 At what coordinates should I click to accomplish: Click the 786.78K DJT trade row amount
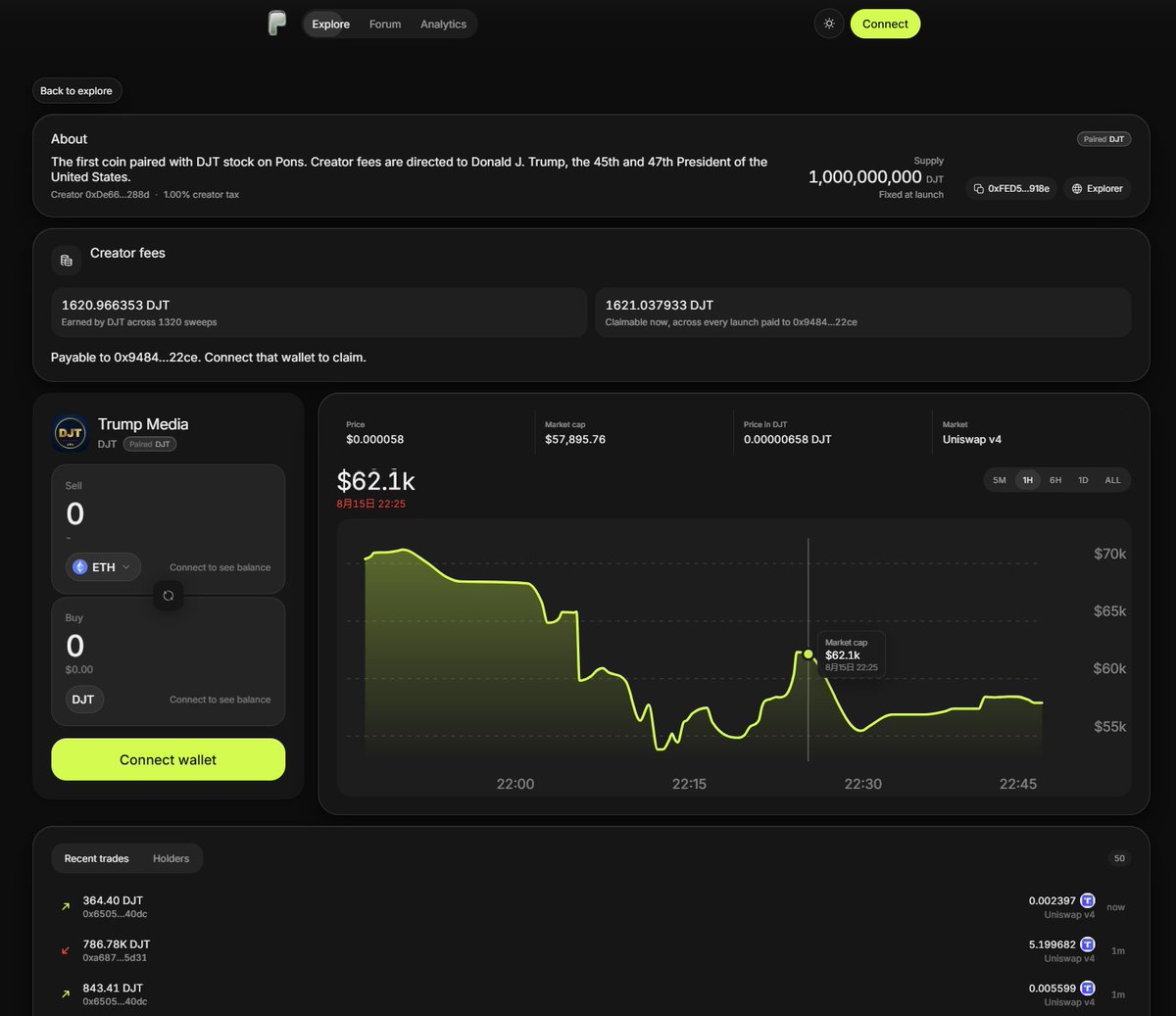[x=117, y=944]
